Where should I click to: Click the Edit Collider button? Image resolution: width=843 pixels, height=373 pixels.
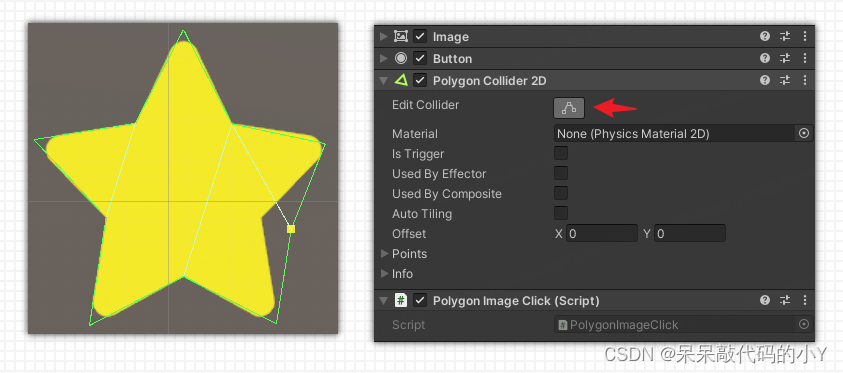(x=569, y=108)
